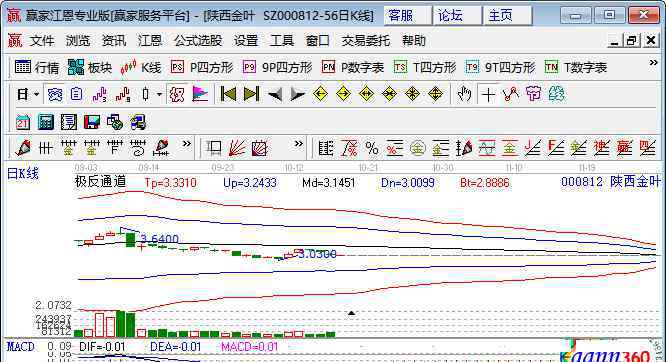This screenshot has height=362, width=666.
Task: Expand hidden toolbar items chevron after T数字表
Action: click(653, 63)
